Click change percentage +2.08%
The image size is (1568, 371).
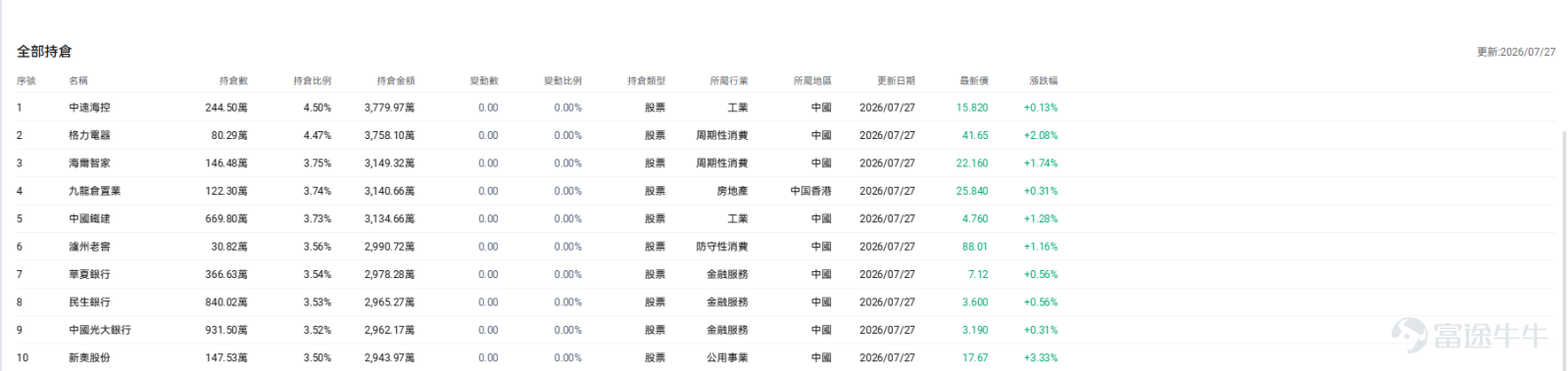(x=1041, y=135)
